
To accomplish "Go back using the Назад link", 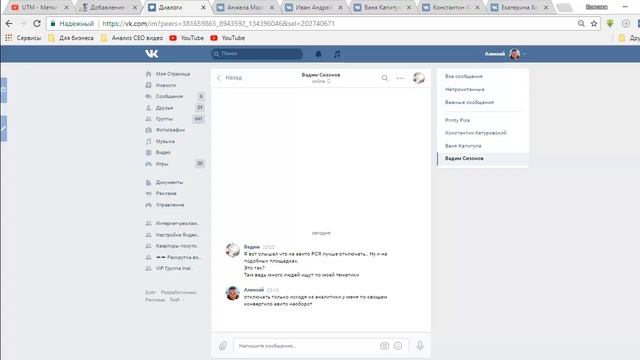I will tap(229, 78).
